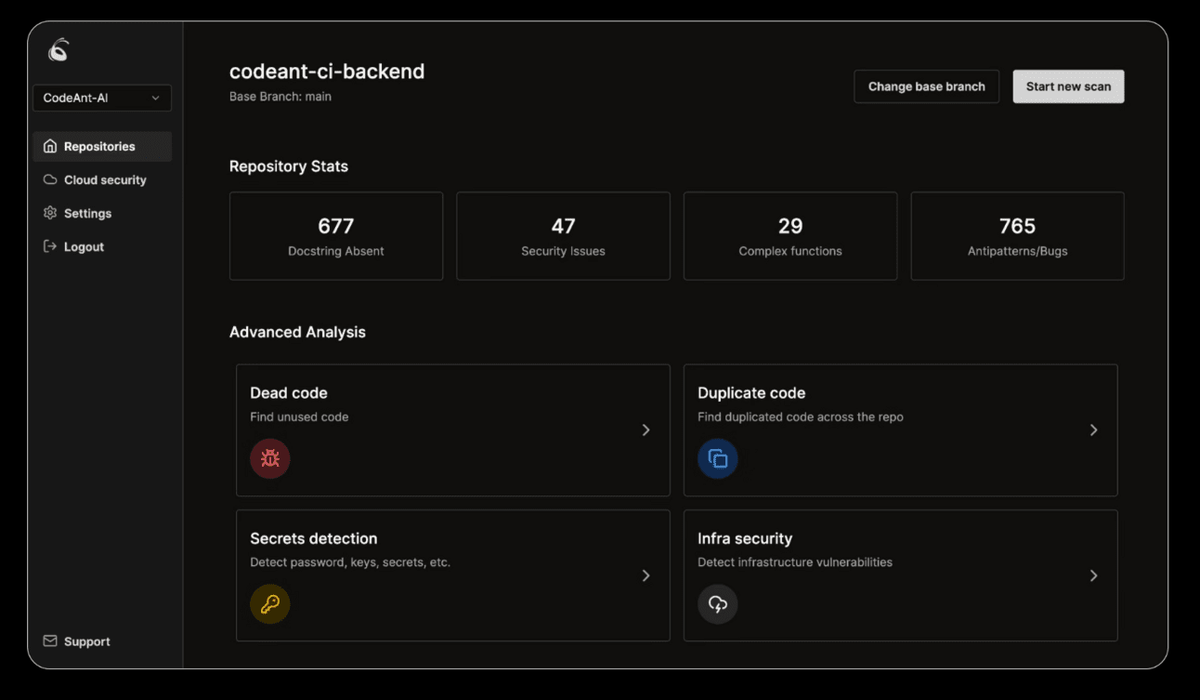Screen dimensions: 1200x700
Task: Click the Start new scan button
Action: (x=1068, y=87)
